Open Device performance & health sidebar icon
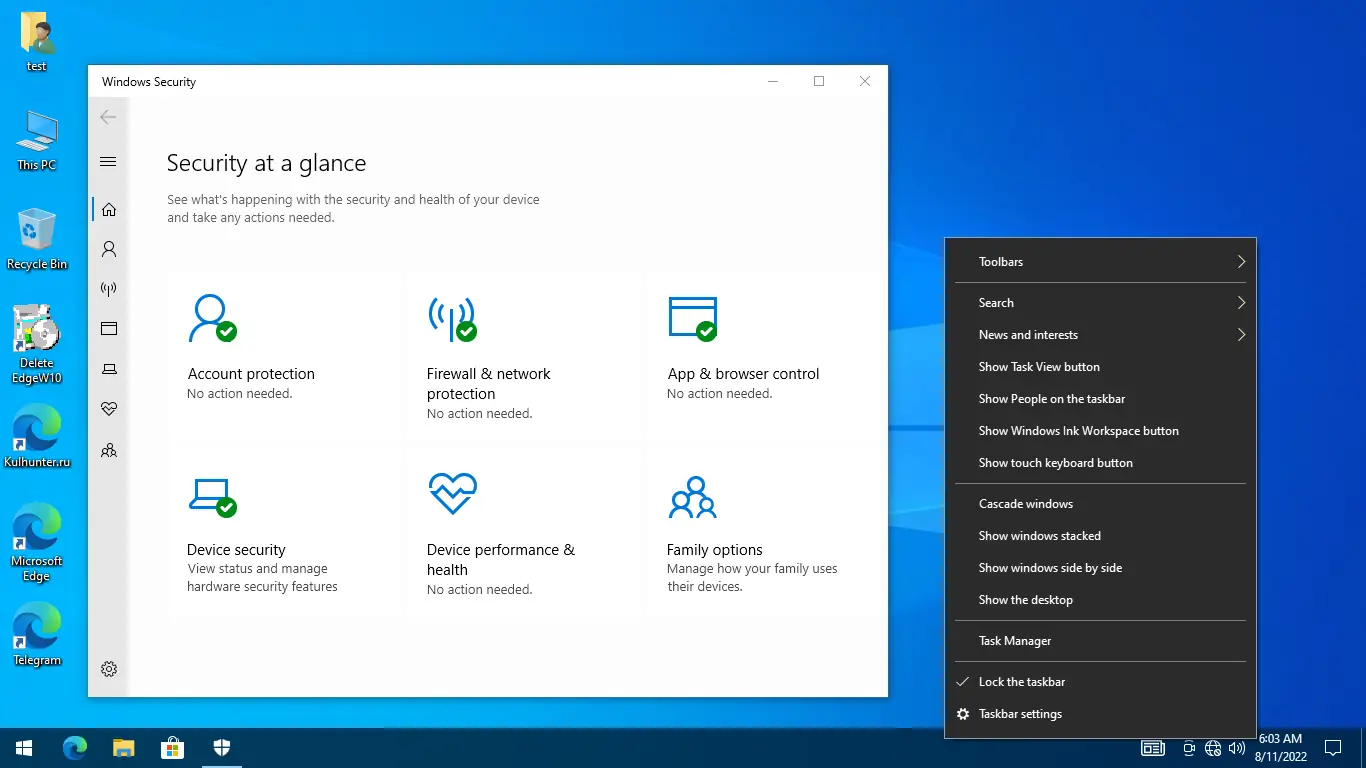 108,408
